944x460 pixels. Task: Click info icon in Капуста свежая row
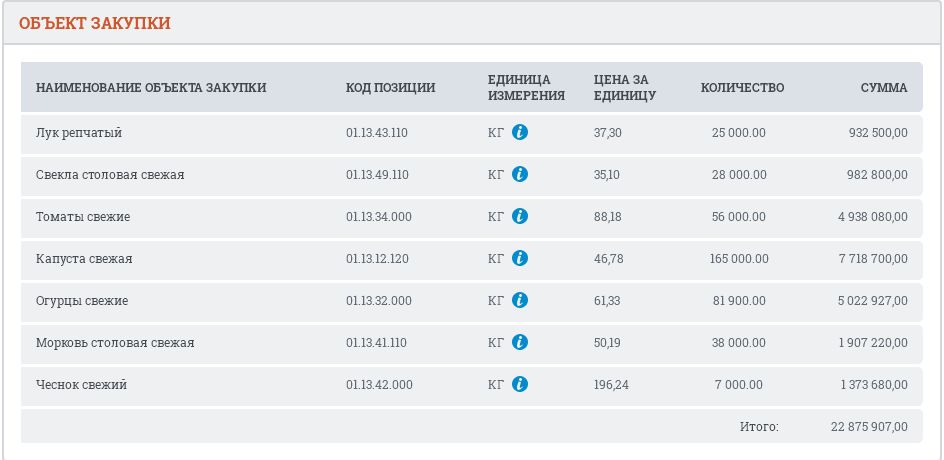point(520,258)
